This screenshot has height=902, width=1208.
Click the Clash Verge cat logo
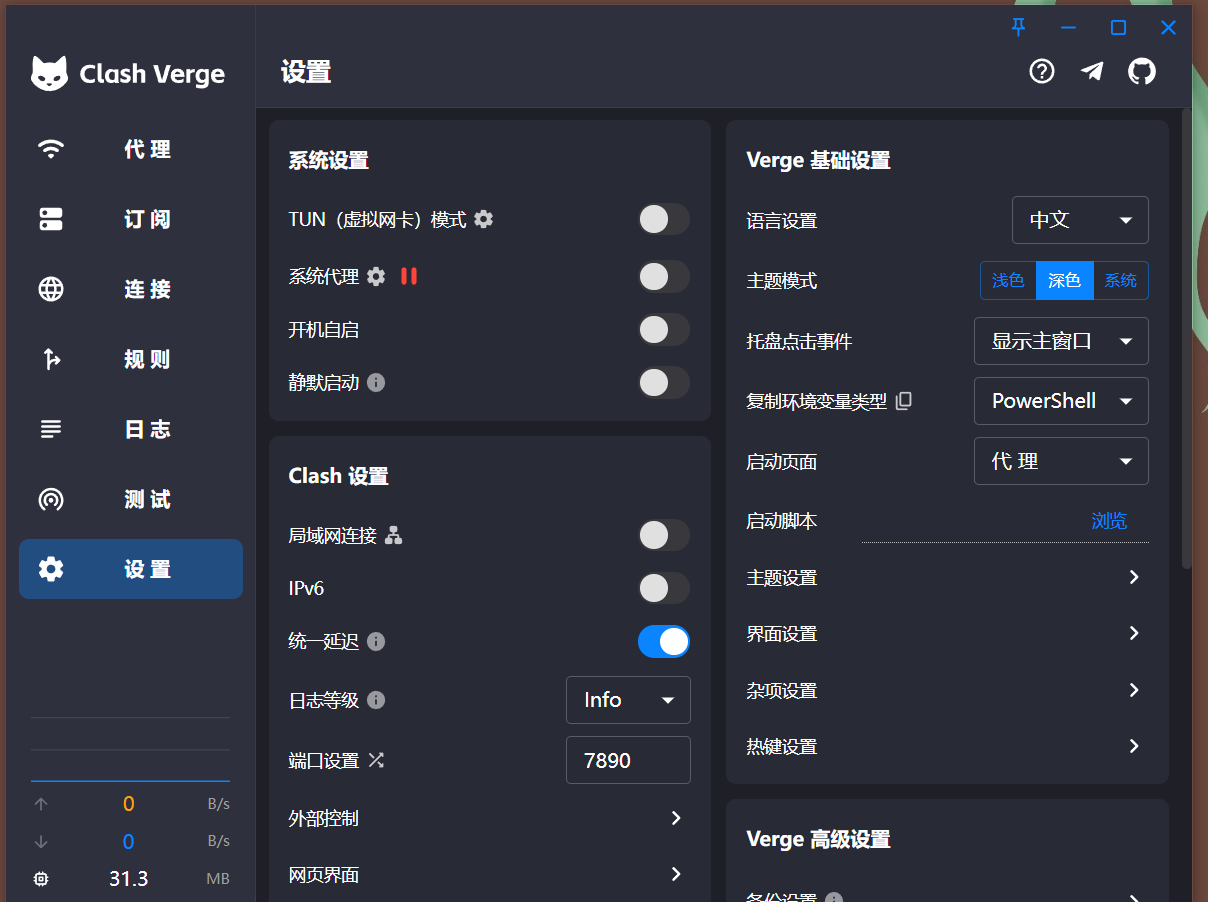point(50,73)
